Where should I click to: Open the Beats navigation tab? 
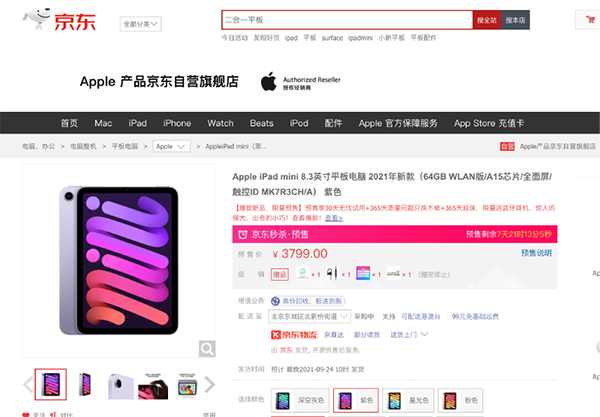pyautogui.click(x=262, y=123)
